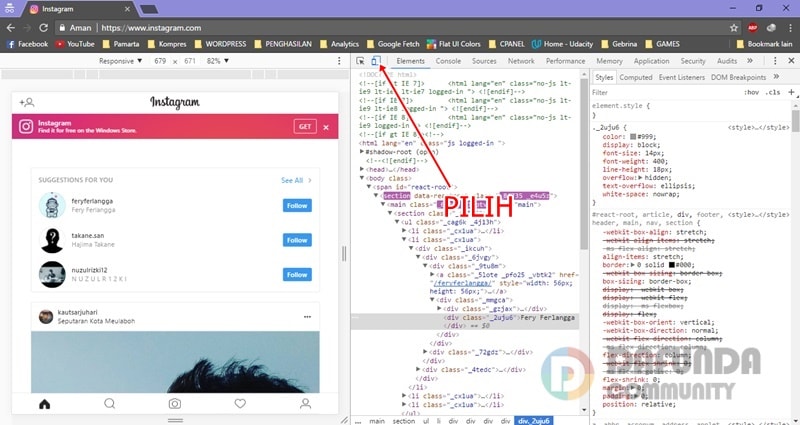Tap the search magnifier in Instagram's bottom bar
The height and width of the screenshot is (425, 800).
point(109,404)
